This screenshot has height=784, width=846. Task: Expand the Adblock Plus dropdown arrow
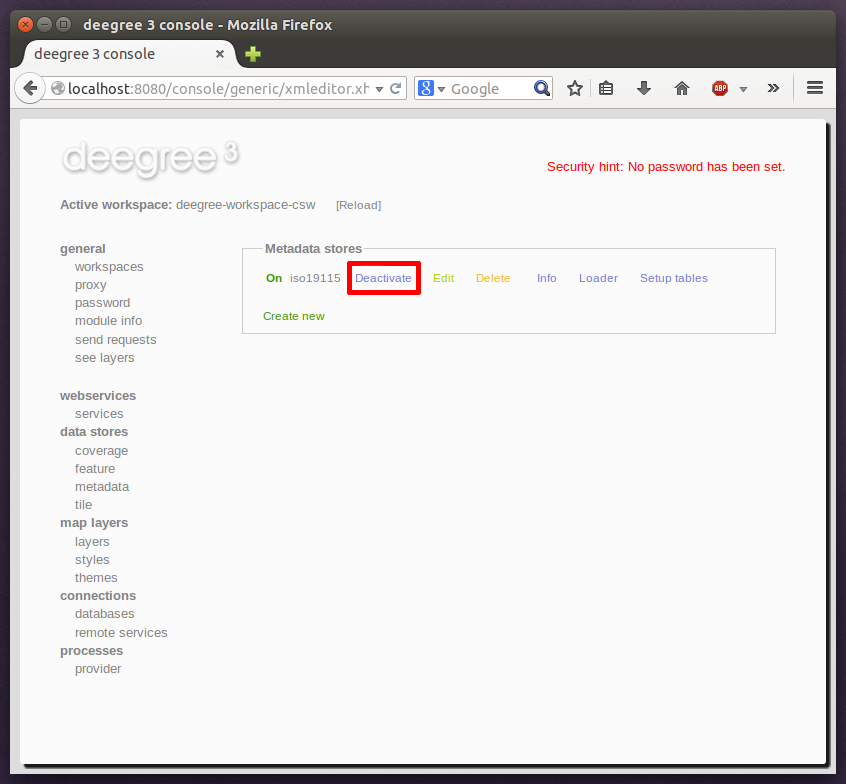click(x=743, y=89)
